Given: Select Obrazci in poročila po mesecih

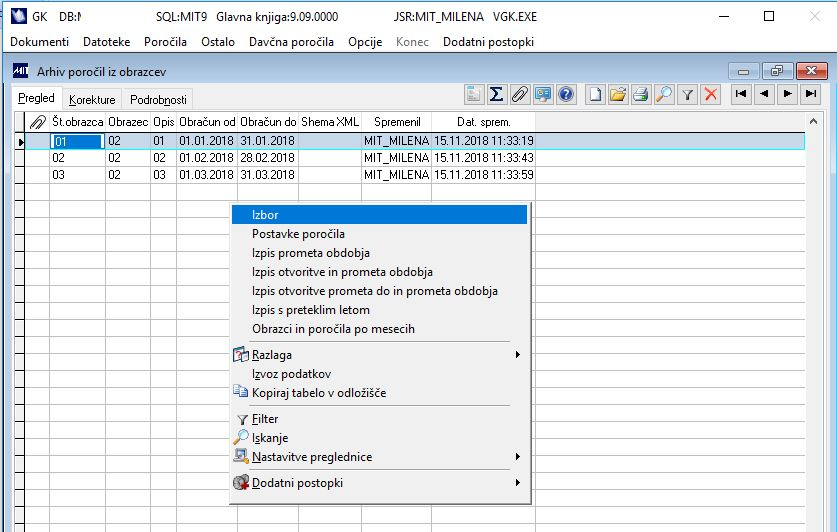Looking at the screenshot, I should [380, 329].
